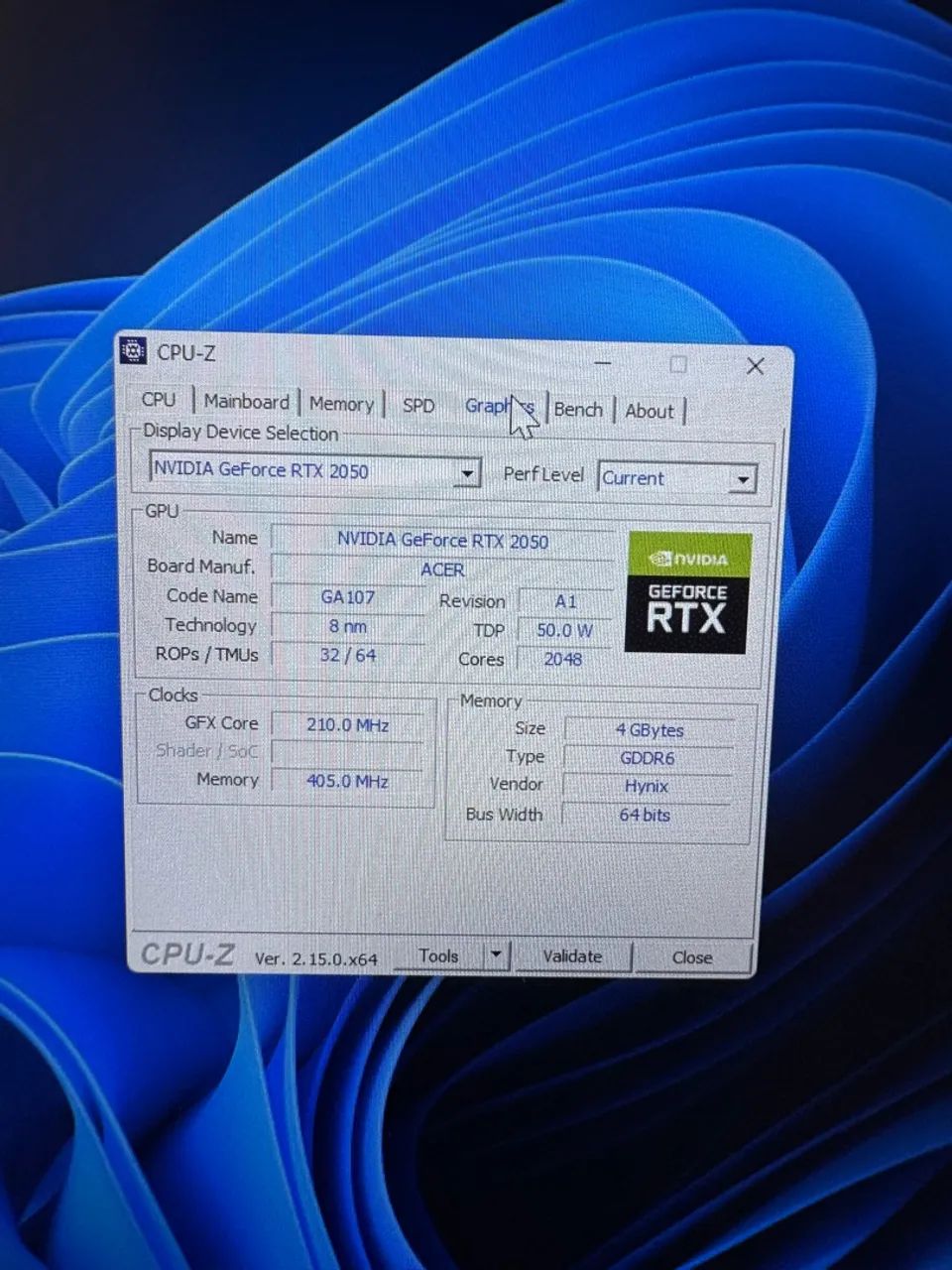Screen dimensions: 952x1270
Task: Open the Mainboard tab
Action: click(x=246, y=401)
